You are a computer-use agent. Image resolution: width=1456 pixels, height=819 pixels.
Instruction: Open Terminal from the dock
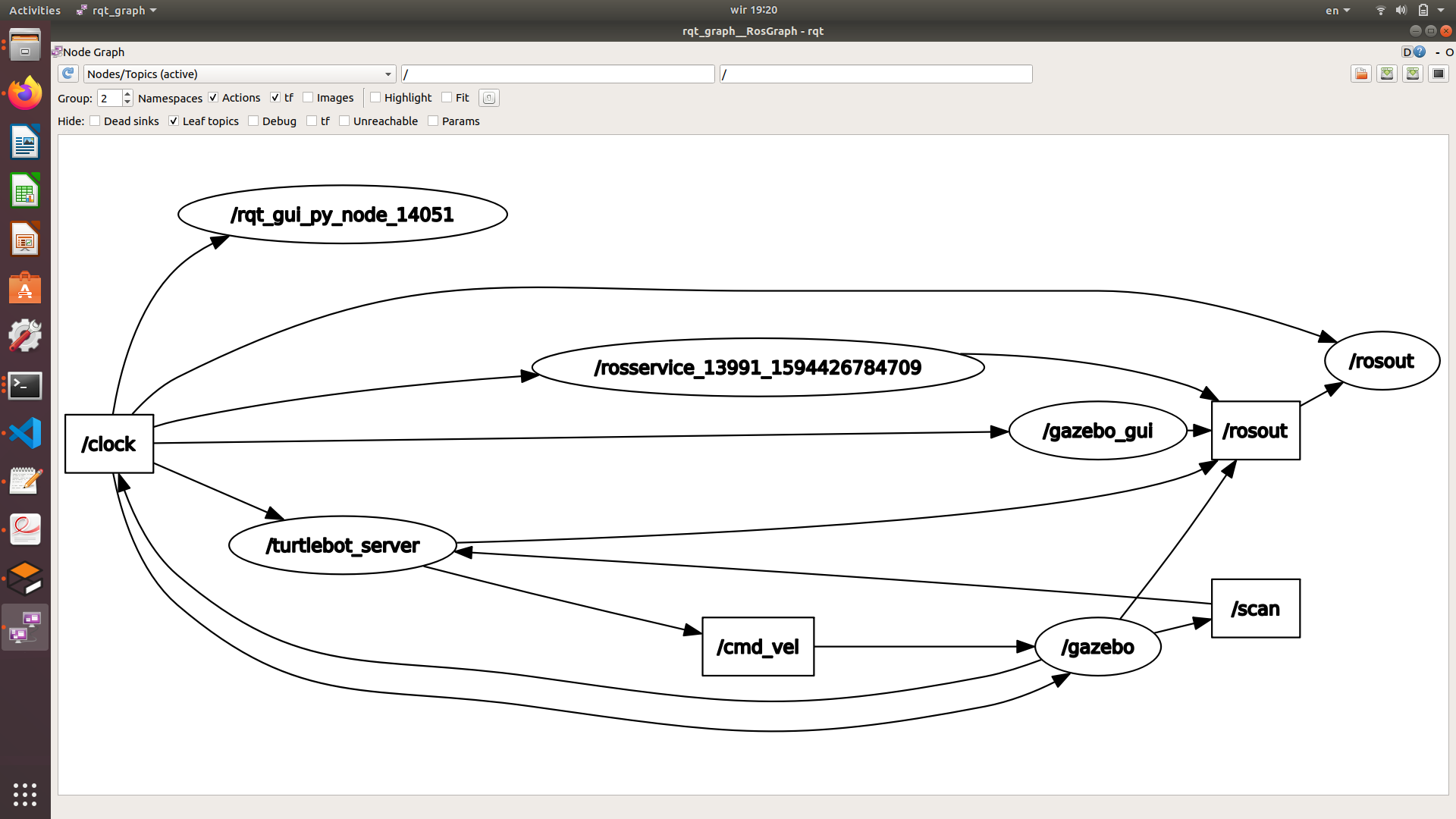25,385
